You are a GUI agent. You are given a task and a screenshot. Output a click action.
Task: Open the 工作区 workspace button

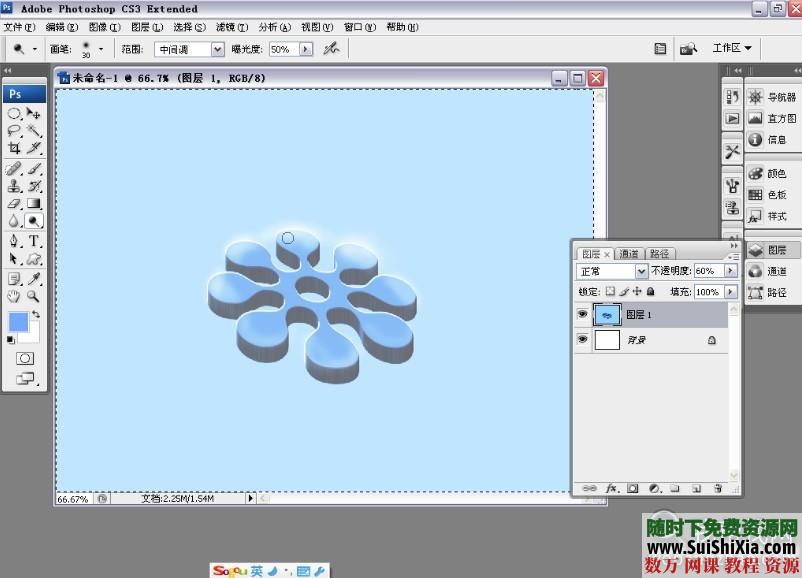[732, 48]
